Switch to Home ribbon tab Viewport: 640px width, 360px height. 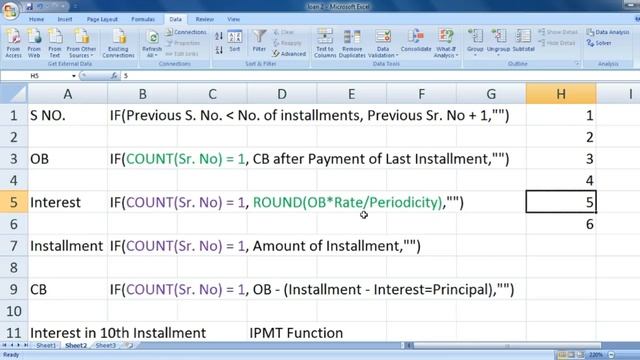(36, 19)
